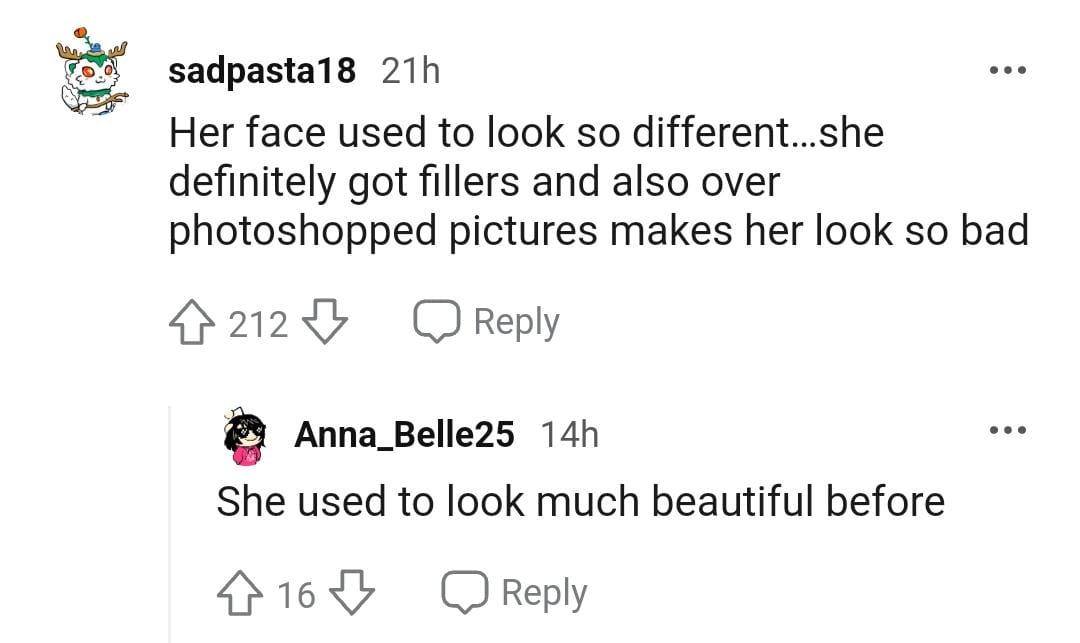Click the 16 vote score
This screenshot has height=643, width=1080.
pyautogui.click(x=296, y=595)
